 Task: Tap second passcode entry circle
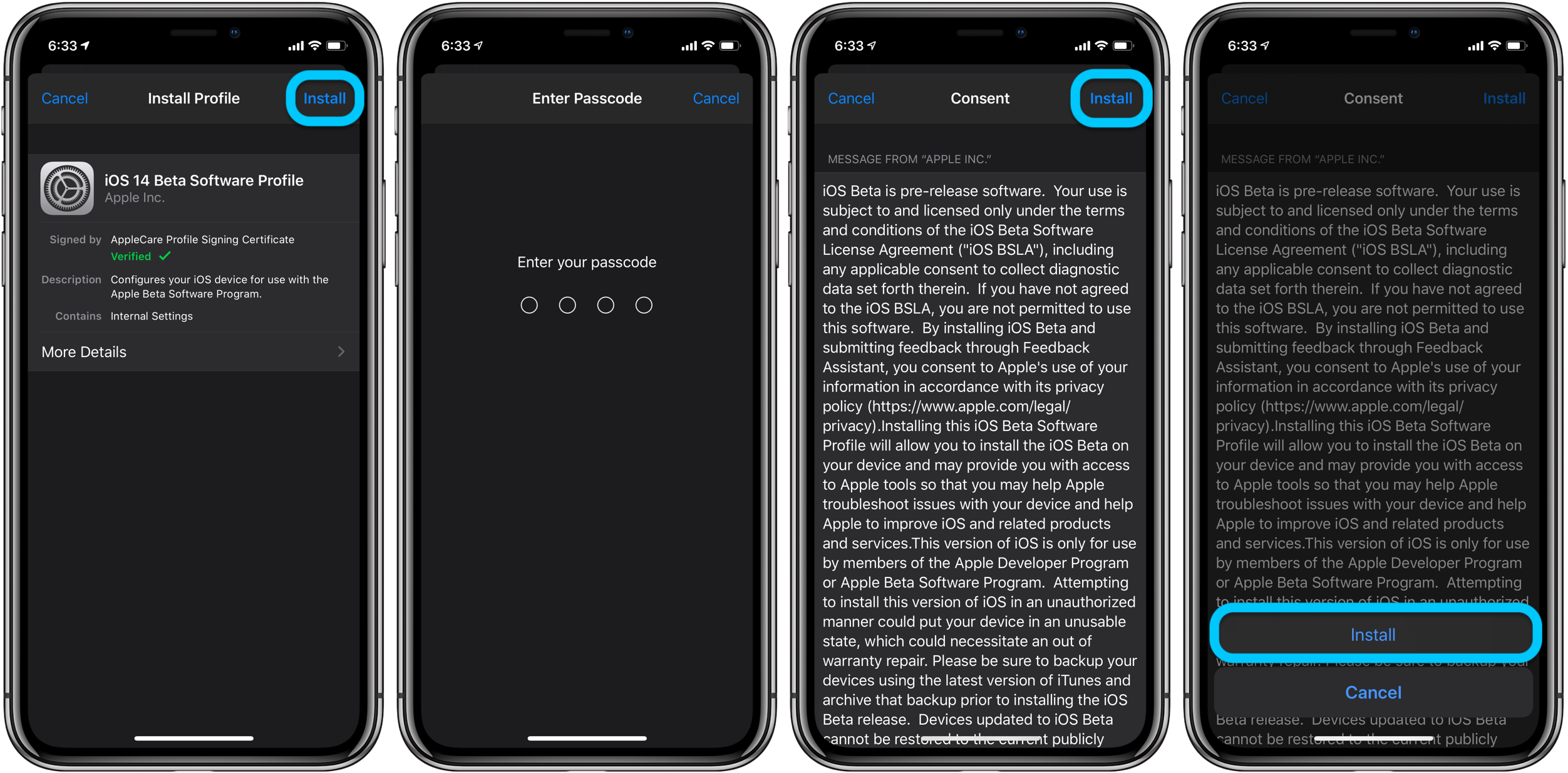567,305
